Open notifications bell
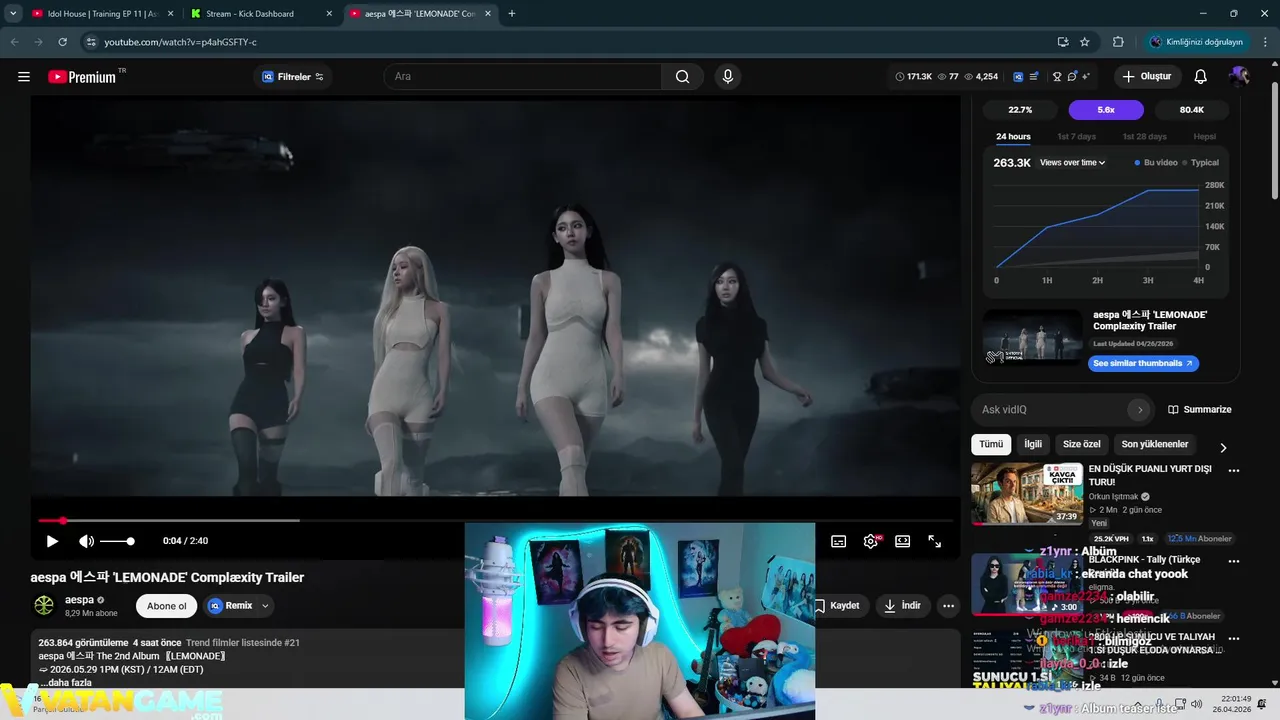The image size is (1280, 720). (x=1200, y=77)
